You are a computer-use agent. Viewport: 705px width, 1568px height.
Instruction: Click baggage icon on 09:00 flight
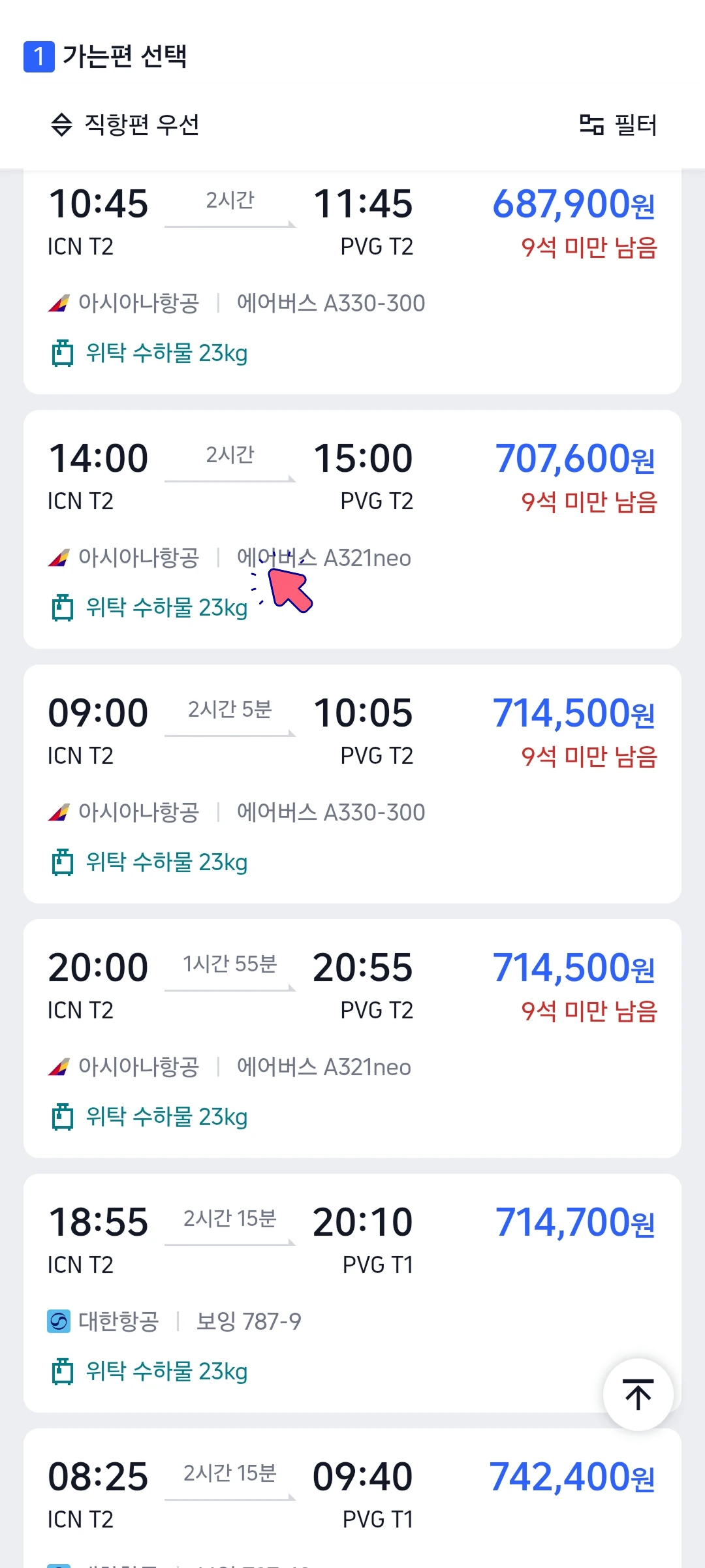(x=63, y=862)
